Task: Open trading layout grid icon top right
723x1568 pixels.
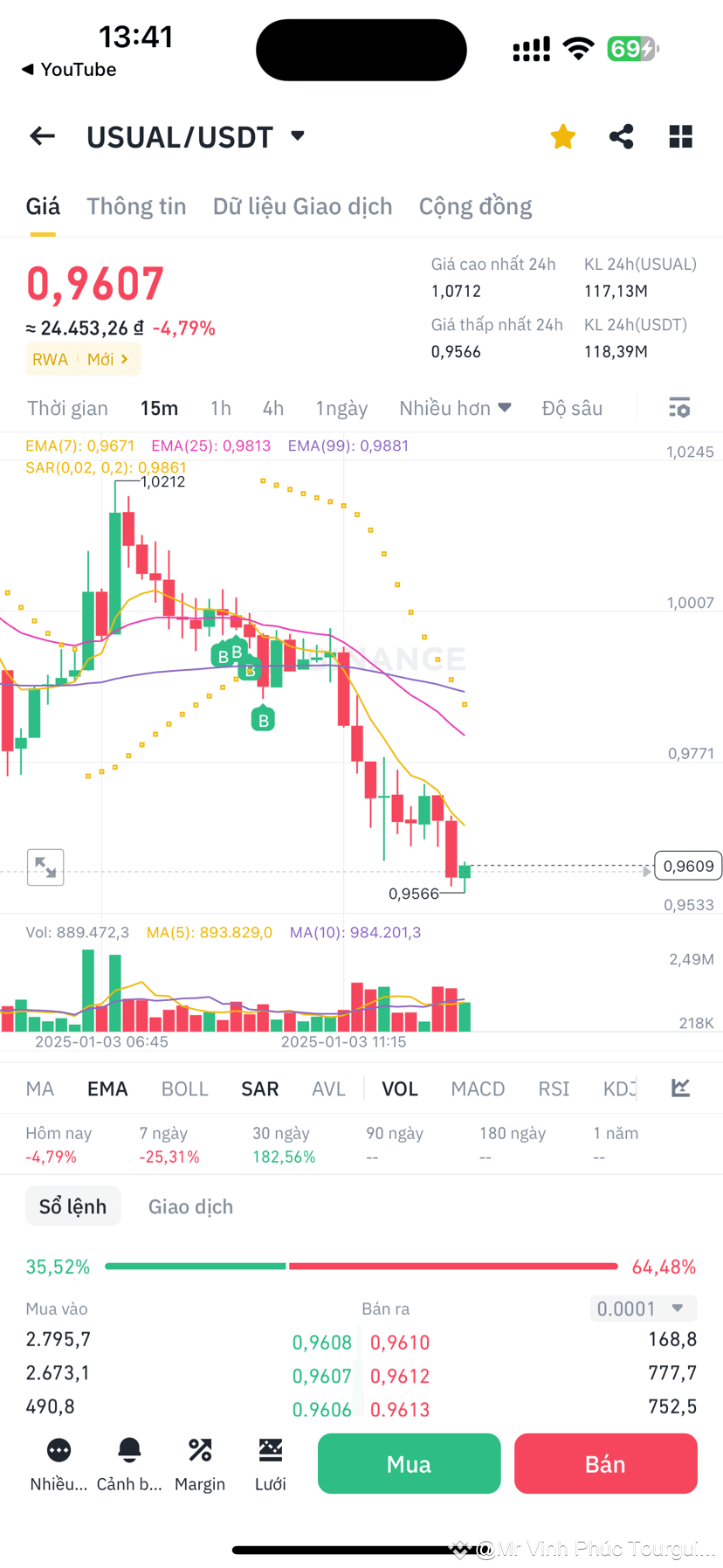Action: coord(680,136)
